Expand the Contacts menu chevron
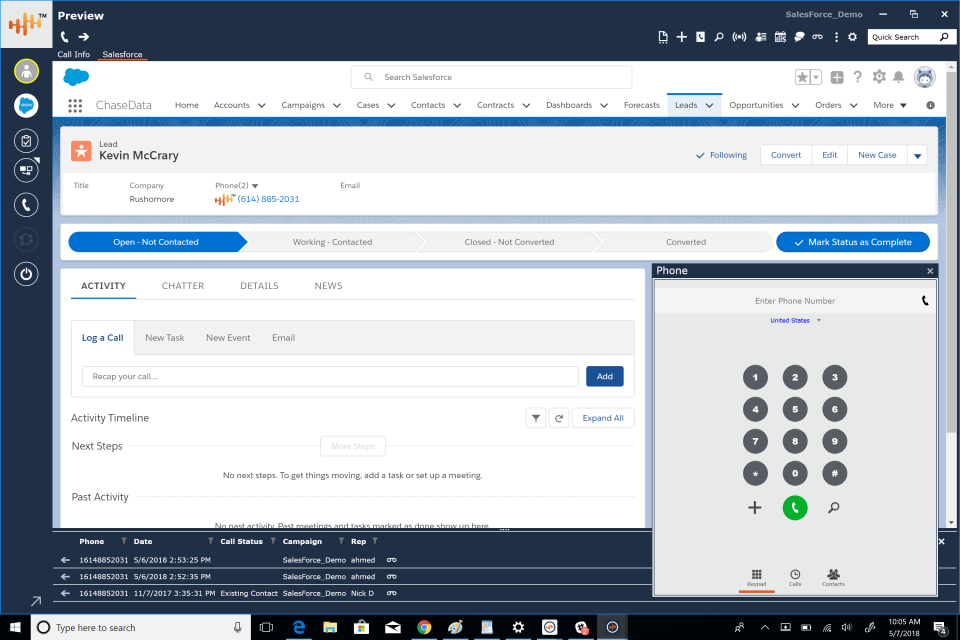 coord(457,105)
